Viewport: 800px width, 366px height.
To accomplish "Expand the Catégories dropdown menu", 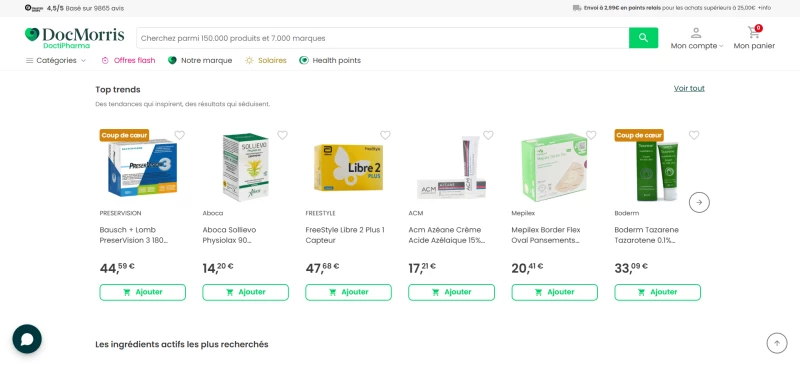I will (56, 60).
